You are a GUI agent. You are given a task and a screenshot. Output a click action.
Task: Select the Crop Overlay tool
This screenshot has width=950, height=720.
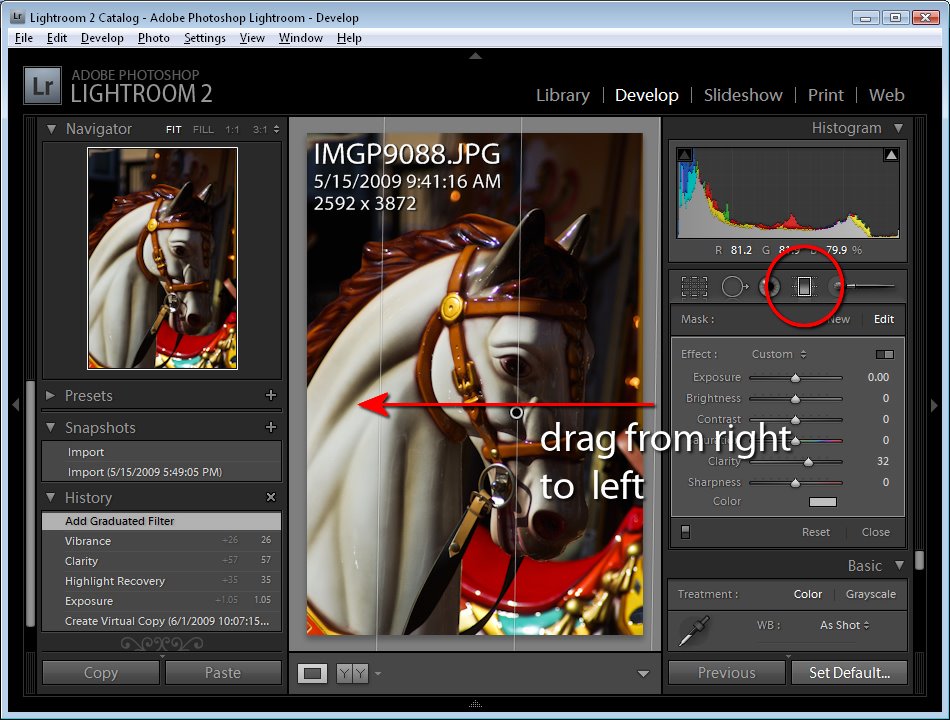click(x=694, y=286)
